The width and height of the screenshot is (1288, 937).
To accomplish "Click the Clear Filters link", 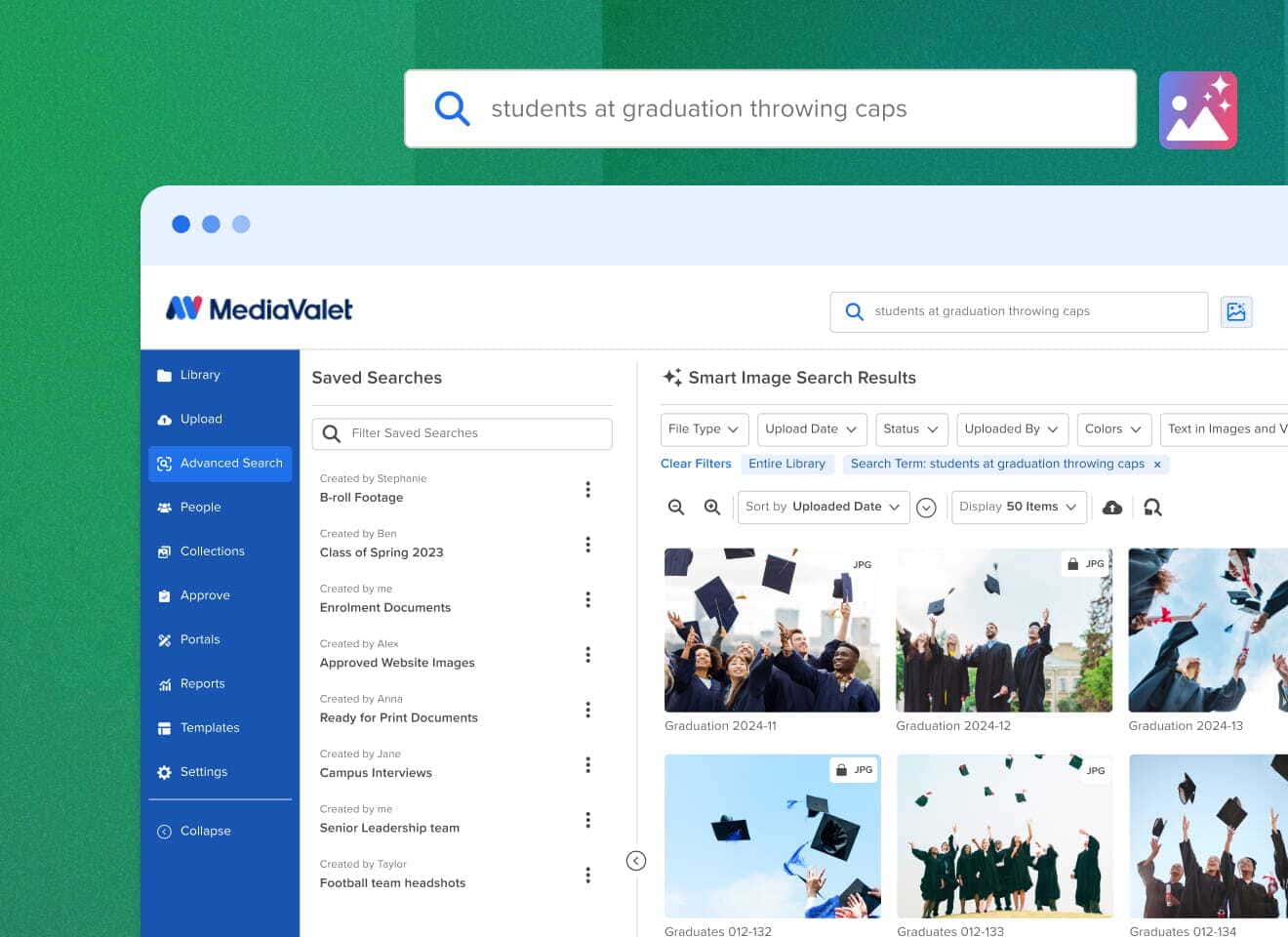I will click(696, 464).
